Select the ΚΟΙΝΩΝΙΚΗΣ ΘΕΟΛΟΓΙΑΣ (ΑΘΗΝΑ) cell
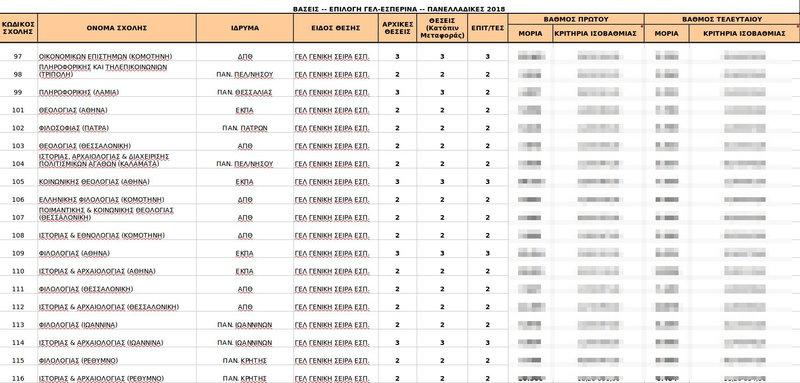 117,182
